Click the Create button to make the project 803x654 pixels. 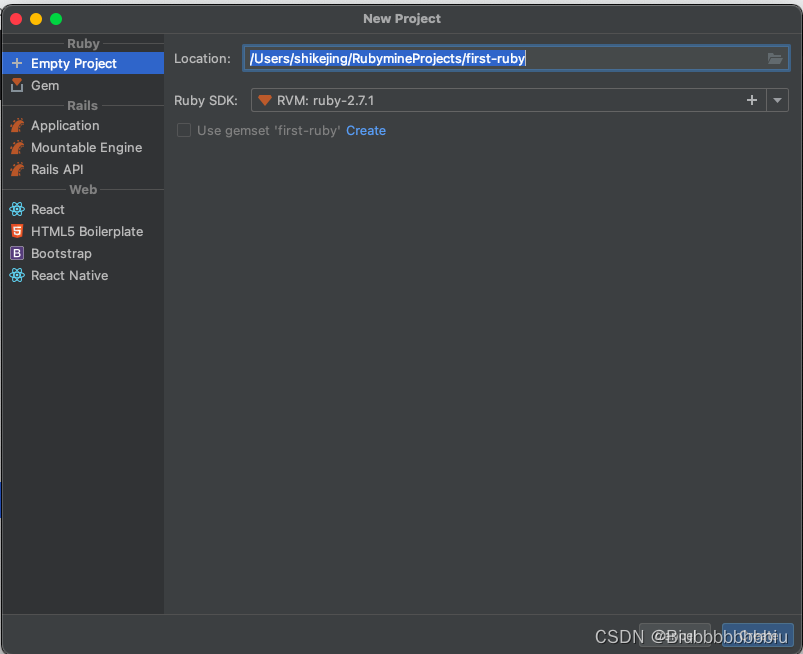pos(757,636)
